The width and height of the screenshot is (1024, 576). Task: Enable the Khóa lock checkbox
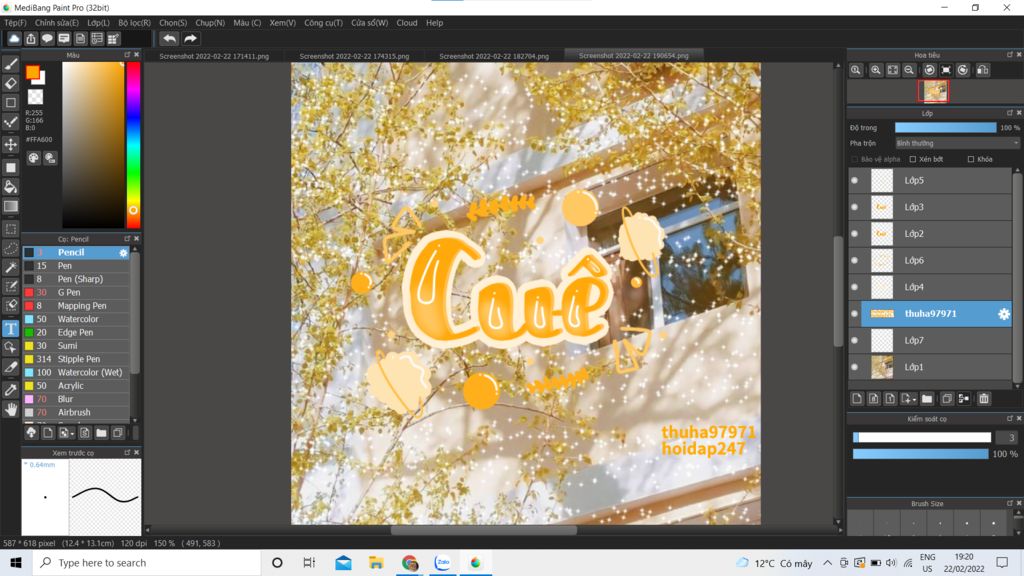970,159
